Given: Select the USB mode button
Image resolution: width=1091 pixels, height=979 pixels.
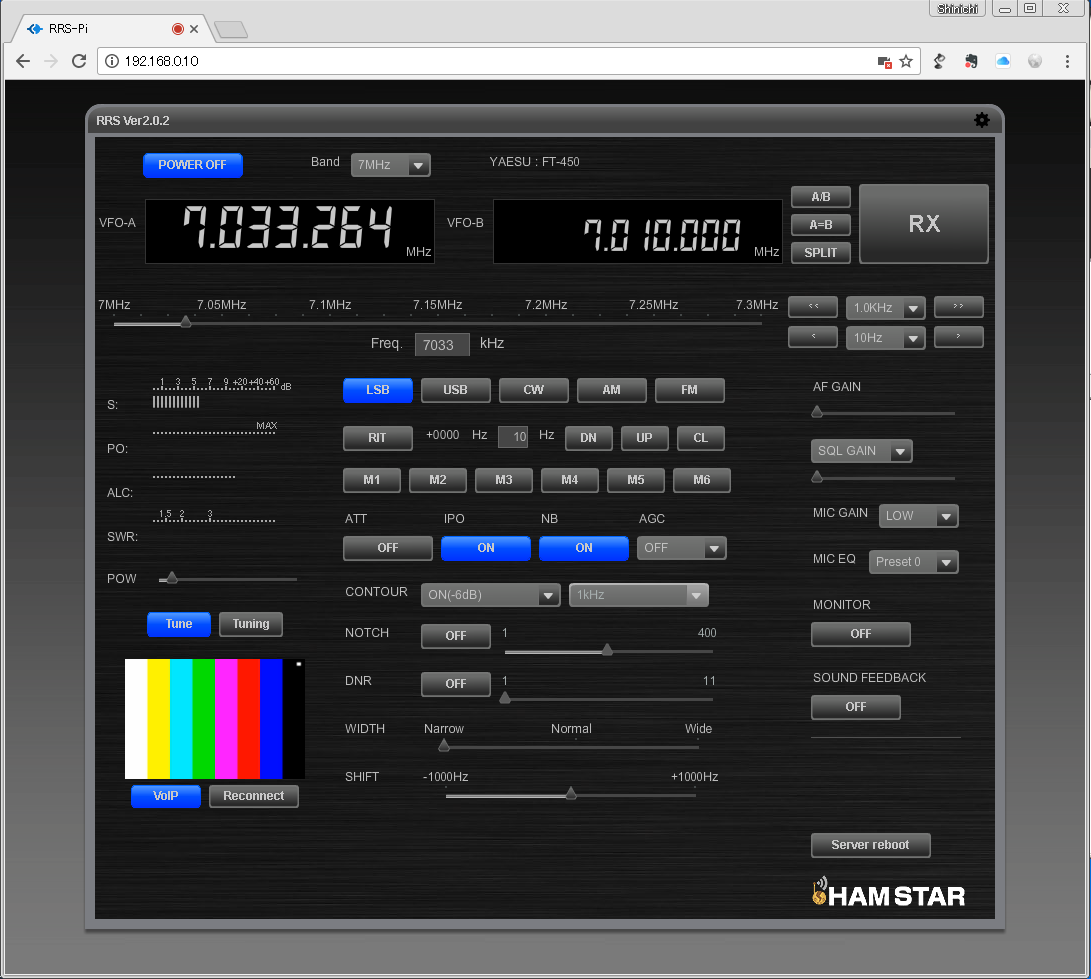Looking at the screenshot, I should [455, 390].
